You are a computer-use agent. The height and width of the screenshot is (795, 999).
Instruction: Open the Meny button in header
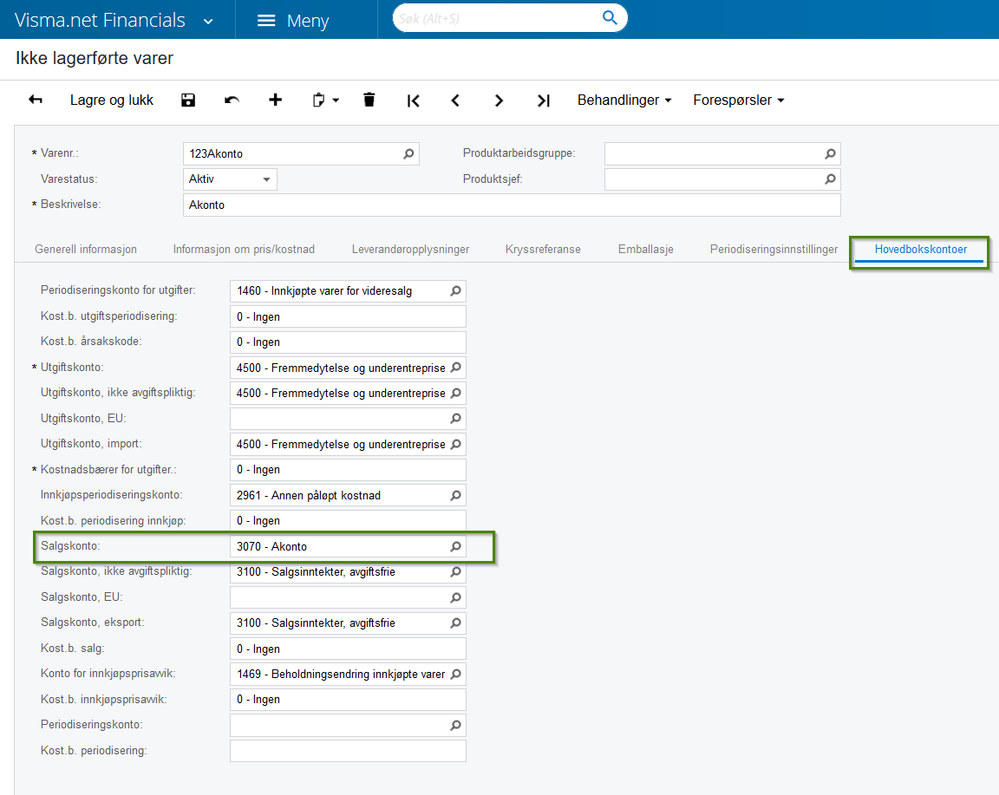tap(294, 20)
